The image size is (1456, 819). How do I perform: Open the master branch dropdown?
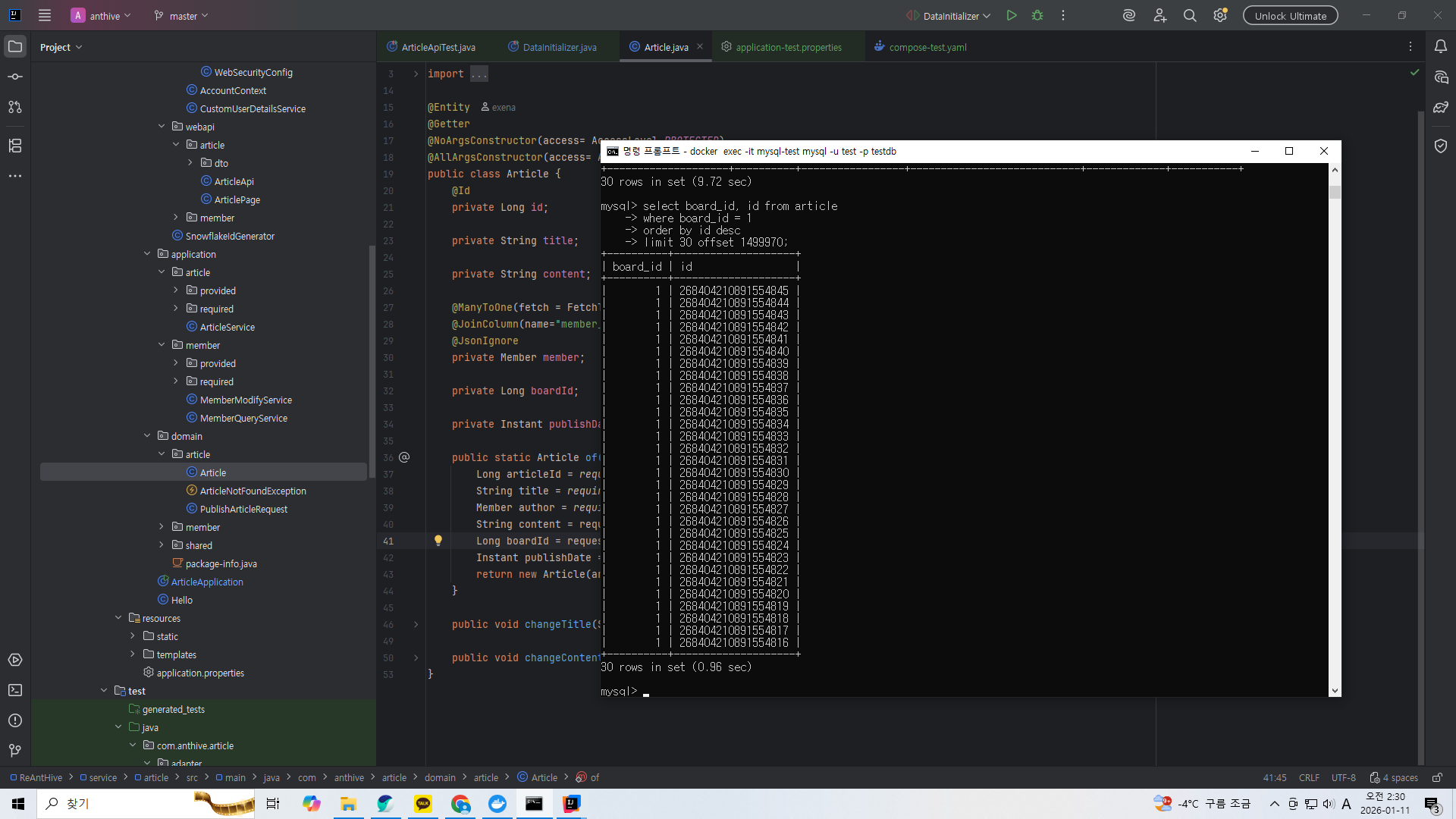(x=182, y=15)
